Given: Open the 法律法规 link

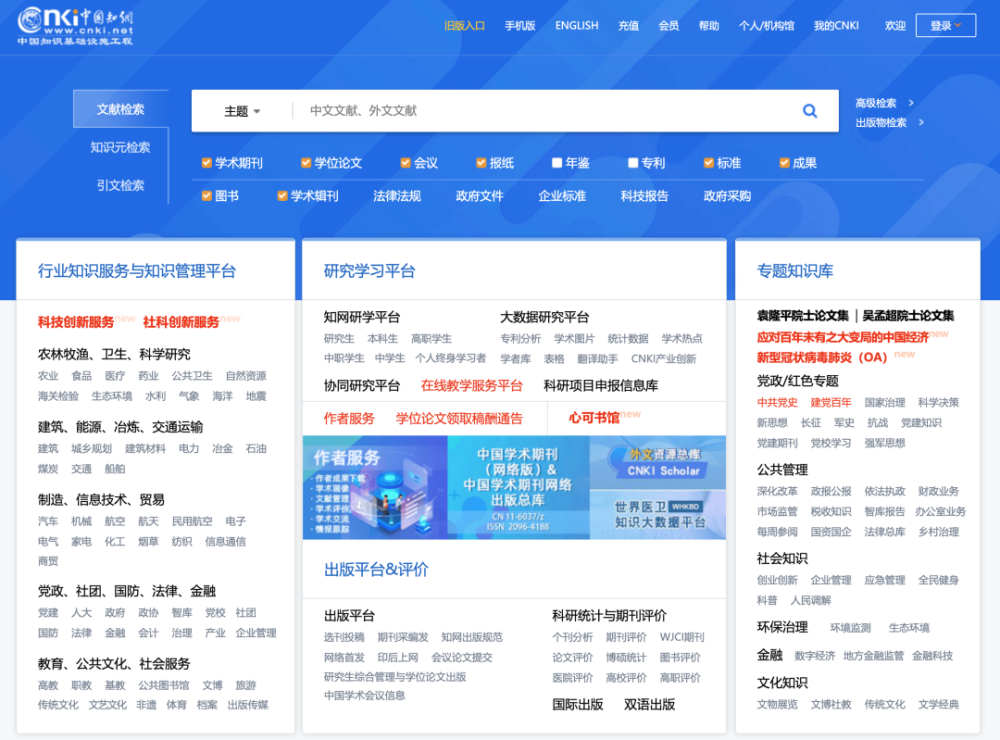Looking at the screenshot, I should 397,196.
